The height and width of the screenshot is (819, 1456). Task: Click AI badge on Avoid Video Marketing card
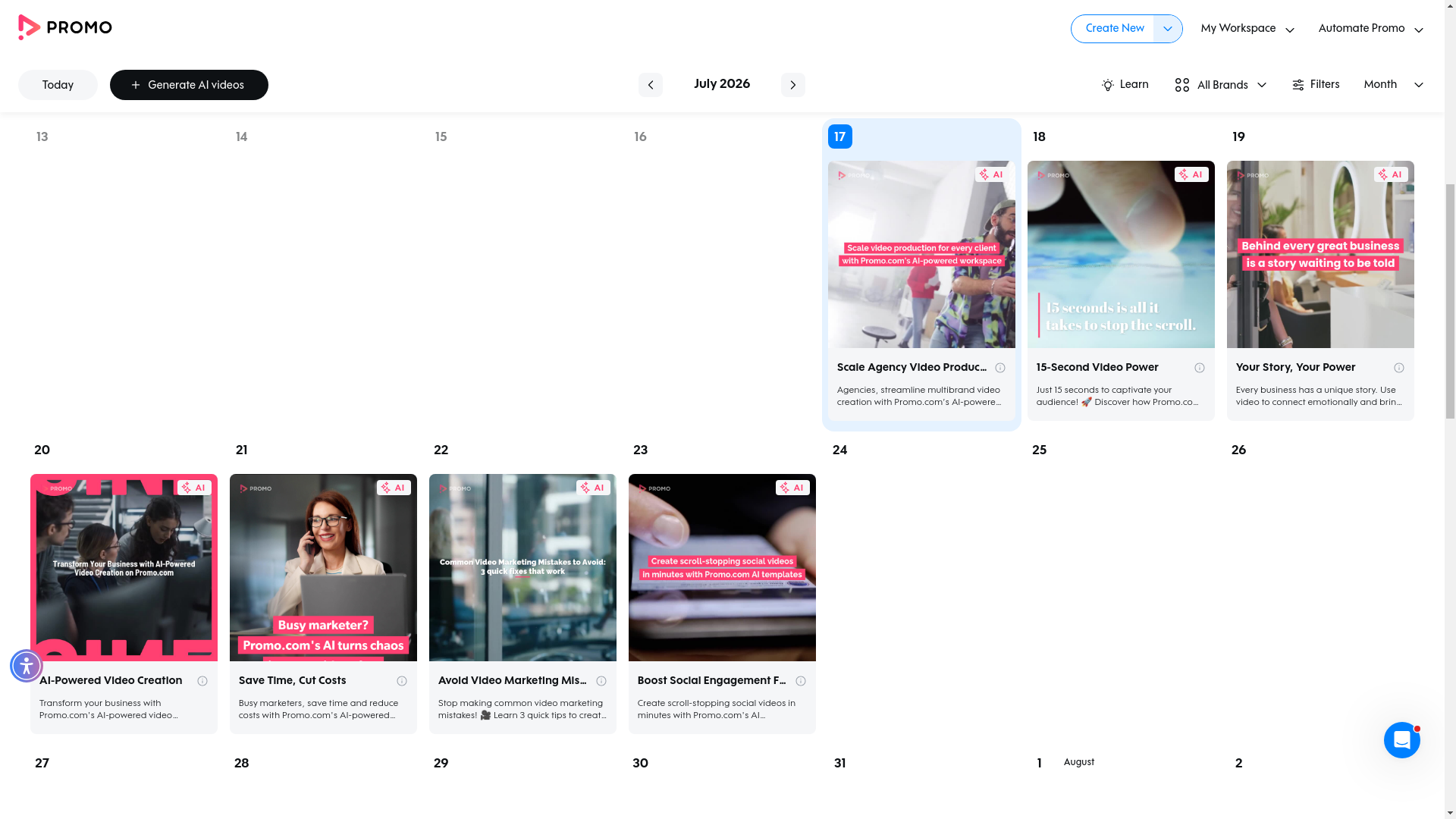point(593,488)
